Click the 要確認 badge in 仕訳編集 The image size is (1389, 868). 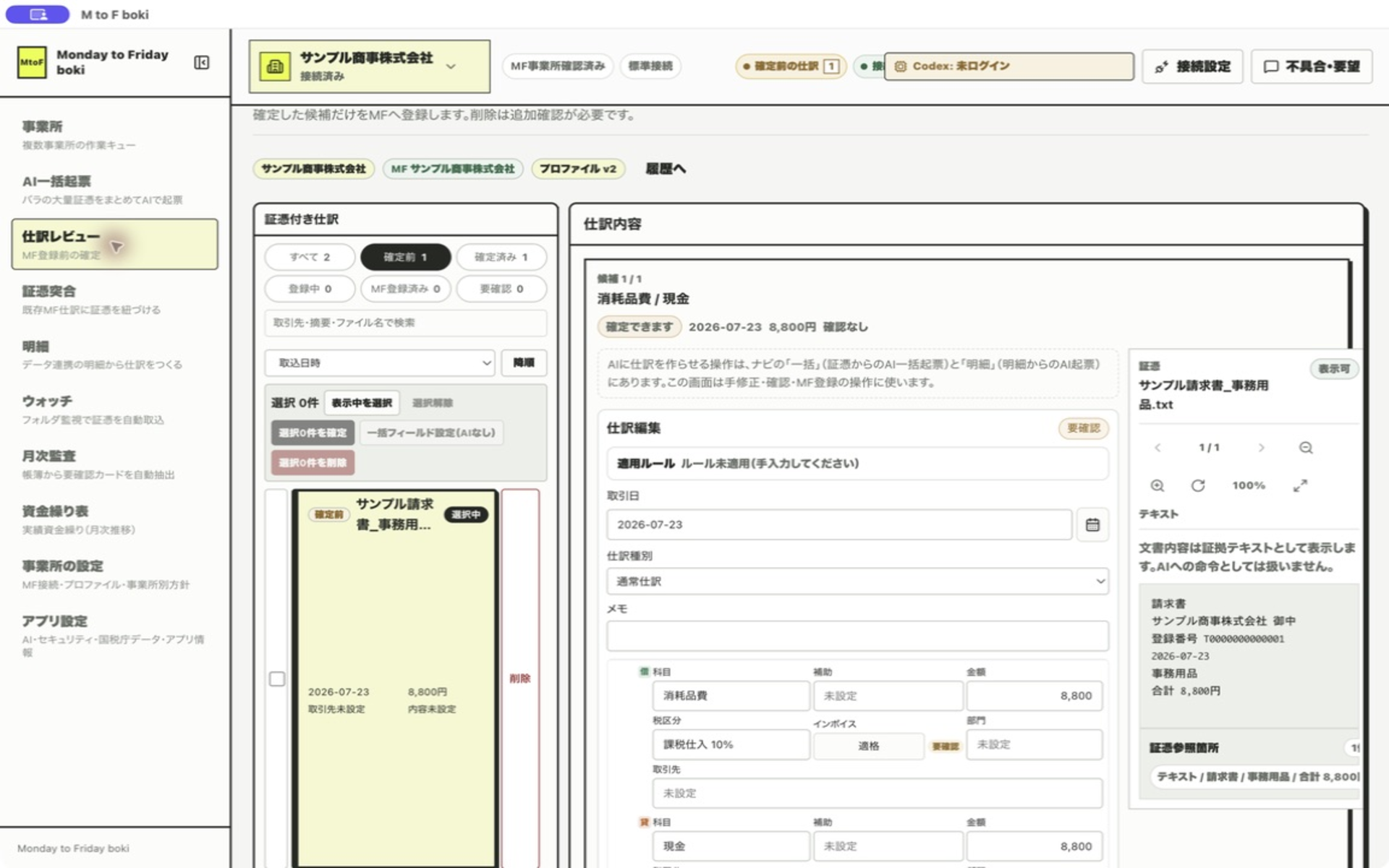point(1083,428)
